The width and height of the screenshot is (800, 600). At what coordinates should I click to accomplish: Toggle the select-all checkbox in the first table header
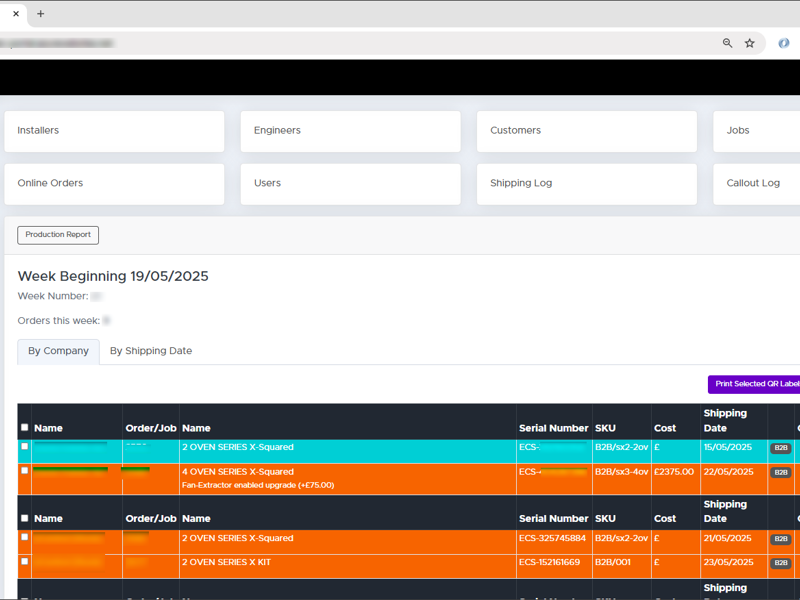click(24, 427)
